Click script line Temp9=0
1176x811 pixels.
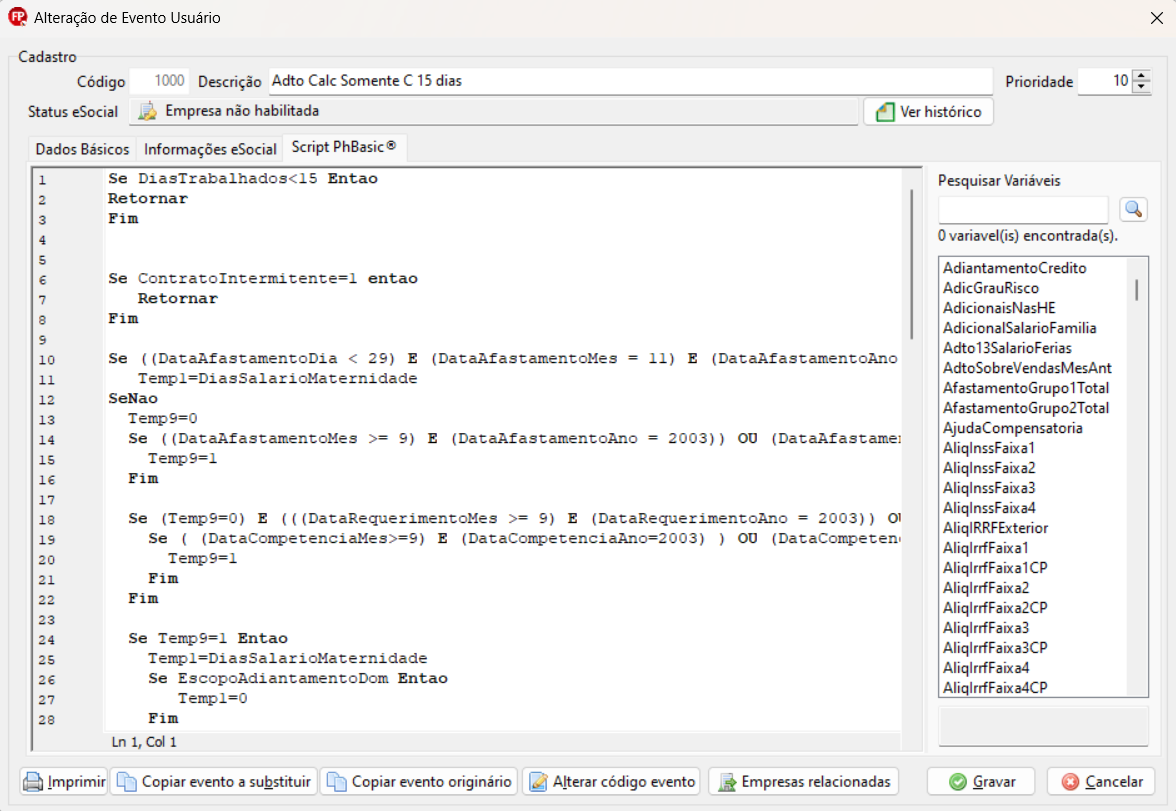pyautogui.click(x=163, y=419)
